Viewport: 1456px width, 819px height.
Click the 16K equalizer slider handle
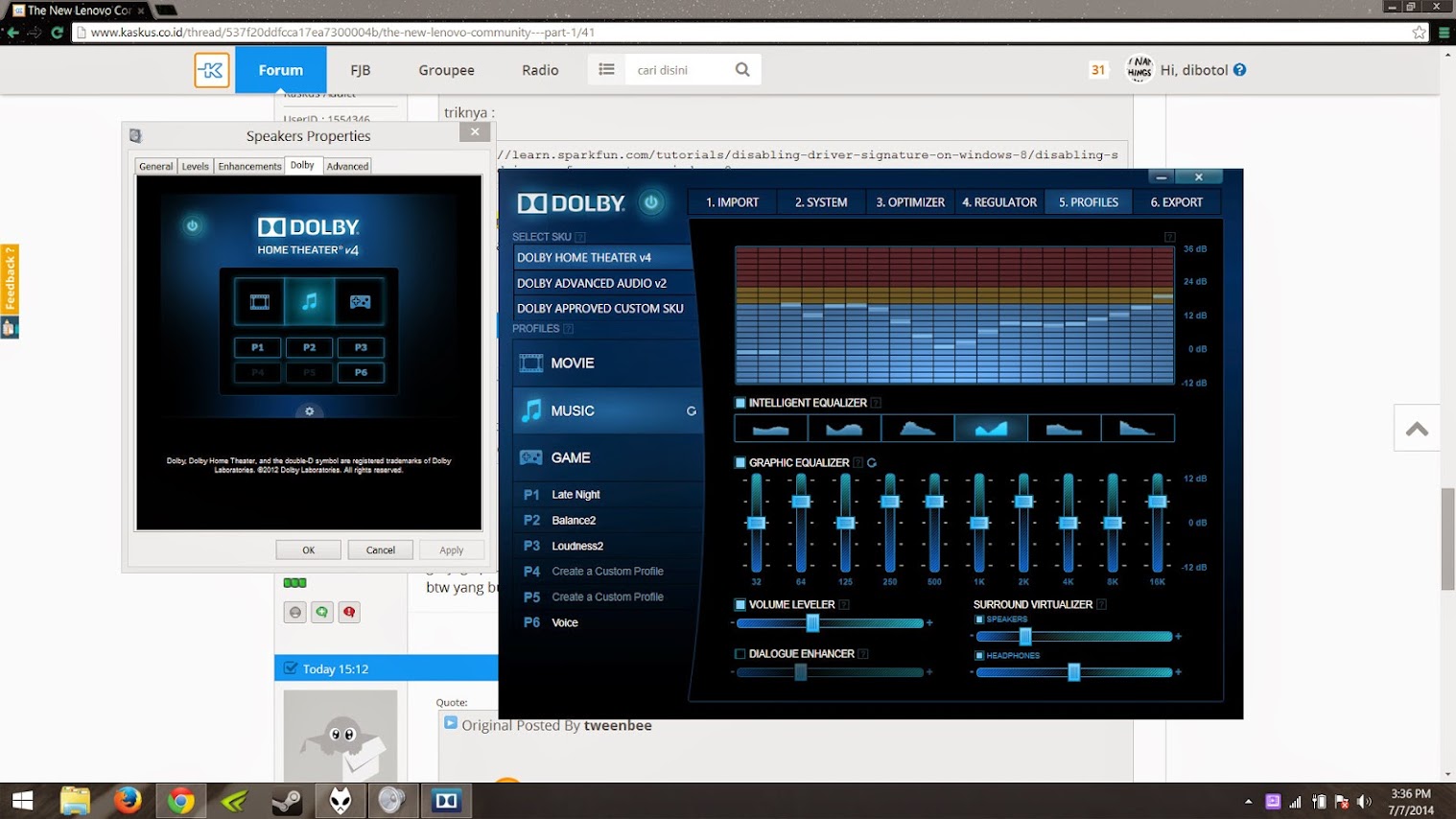click(x=1158, y=502)
